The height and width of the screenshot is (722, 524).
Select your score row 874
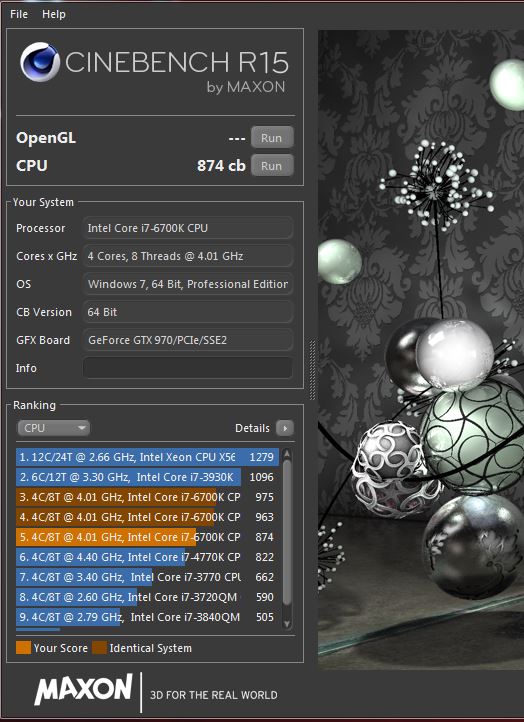tap(148, 537)
